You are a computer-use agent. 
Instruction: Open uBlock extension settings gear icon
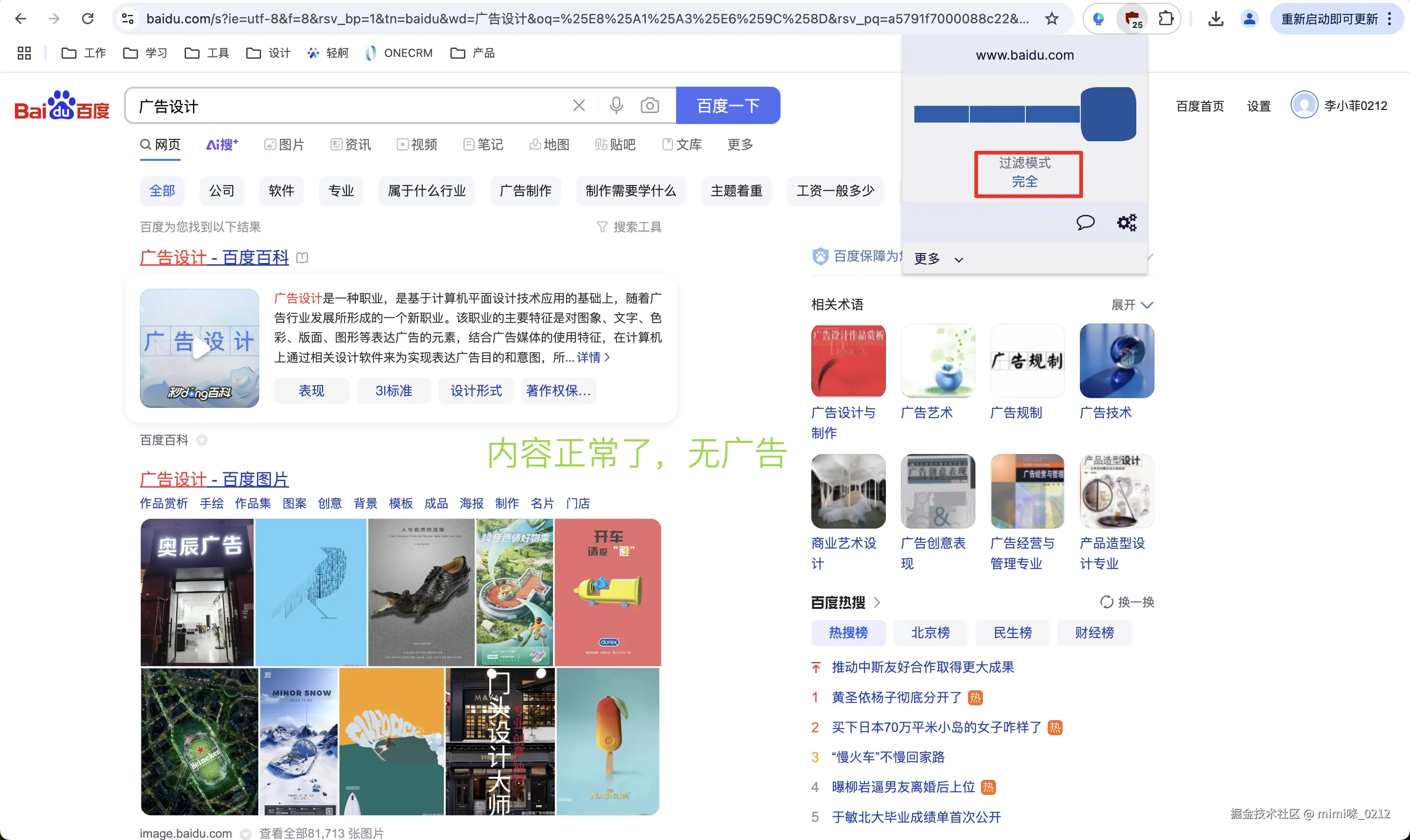(1126, 222)
